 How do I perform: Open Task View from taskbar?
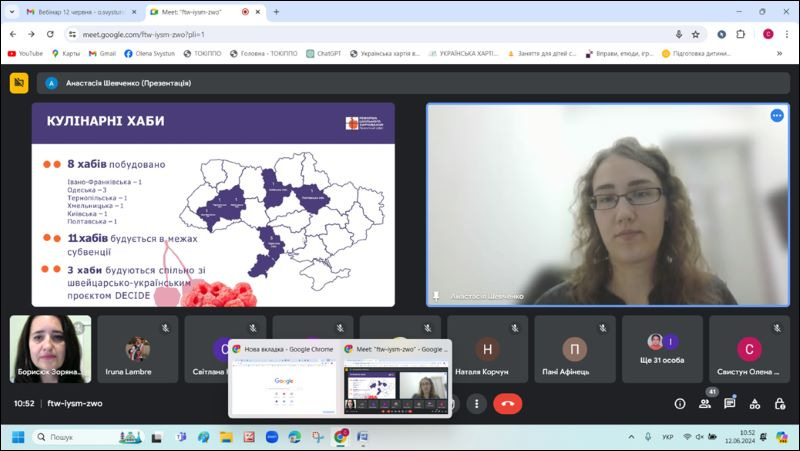click(157, 437)
